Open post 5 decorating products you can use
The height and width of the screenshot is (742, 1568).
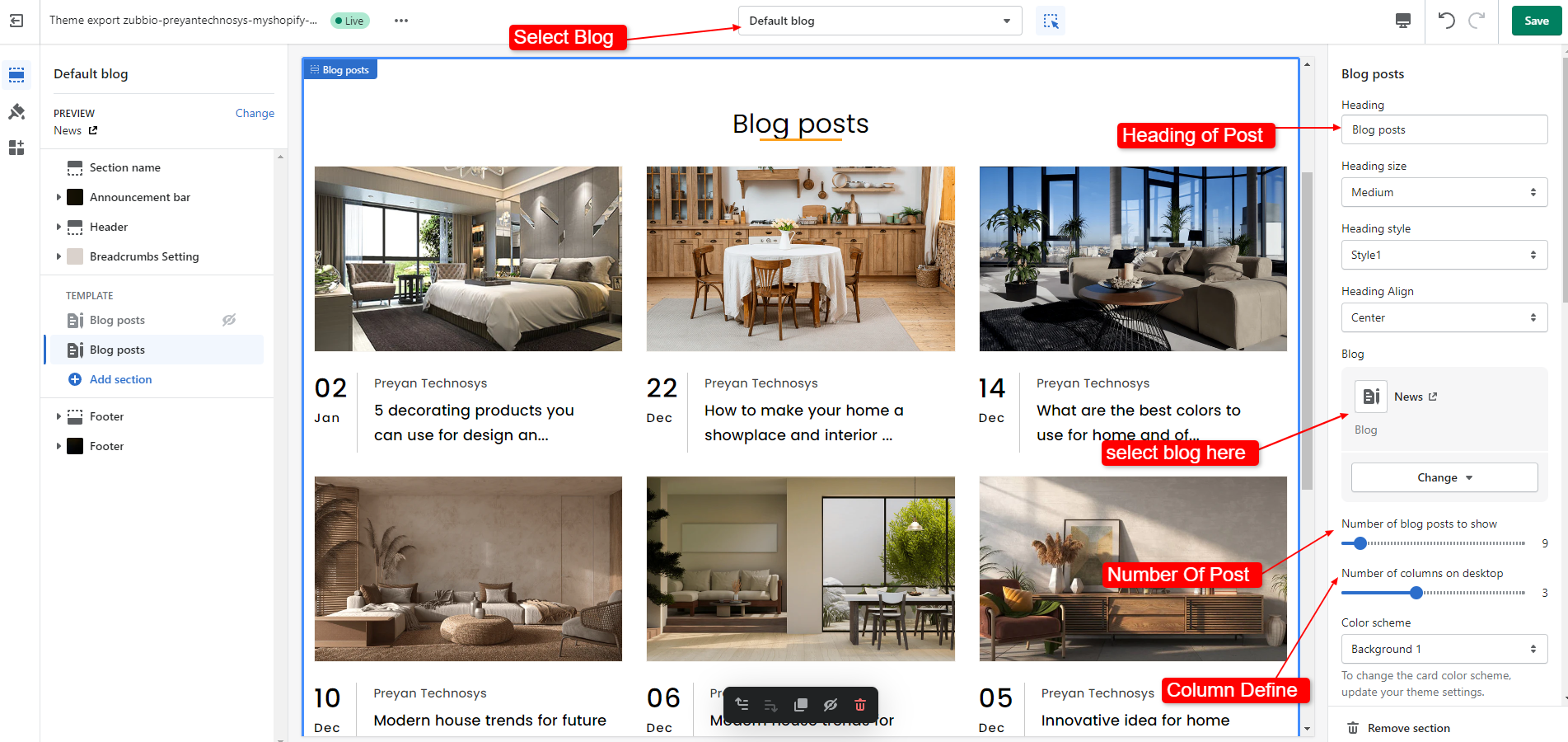tap(474, 422)
